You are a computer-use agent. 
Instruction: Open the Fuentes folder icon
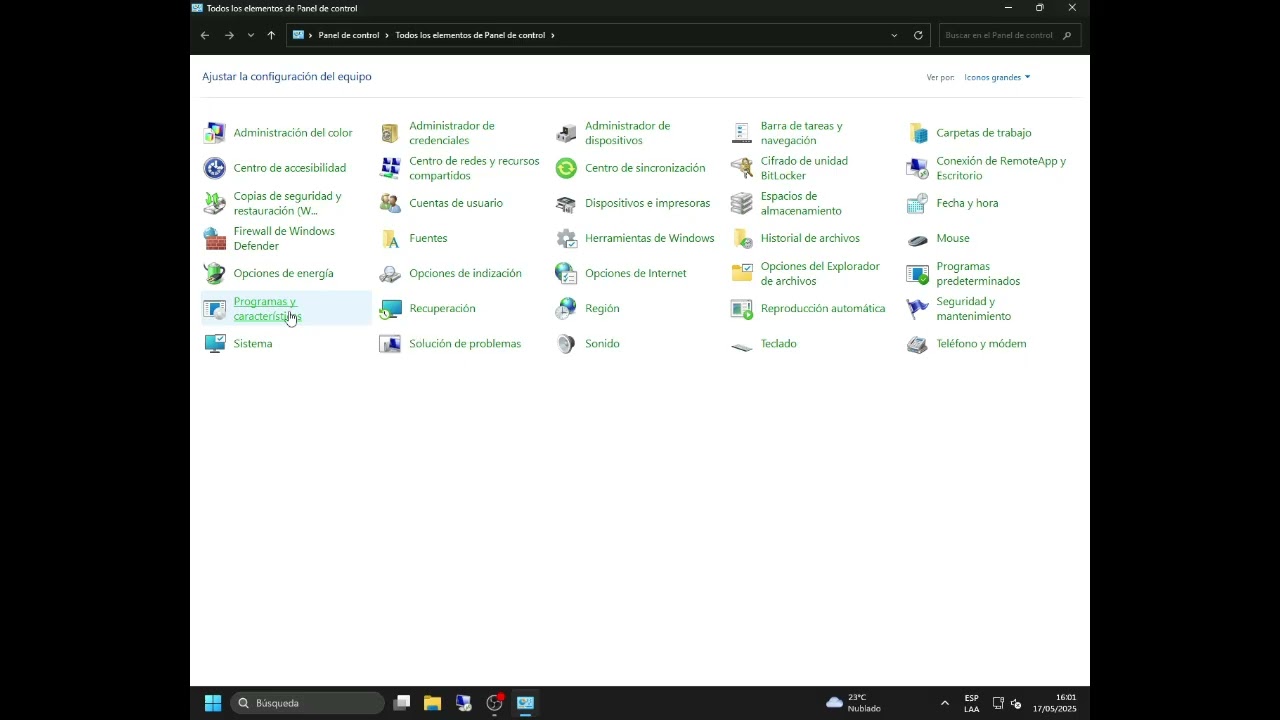390,238
